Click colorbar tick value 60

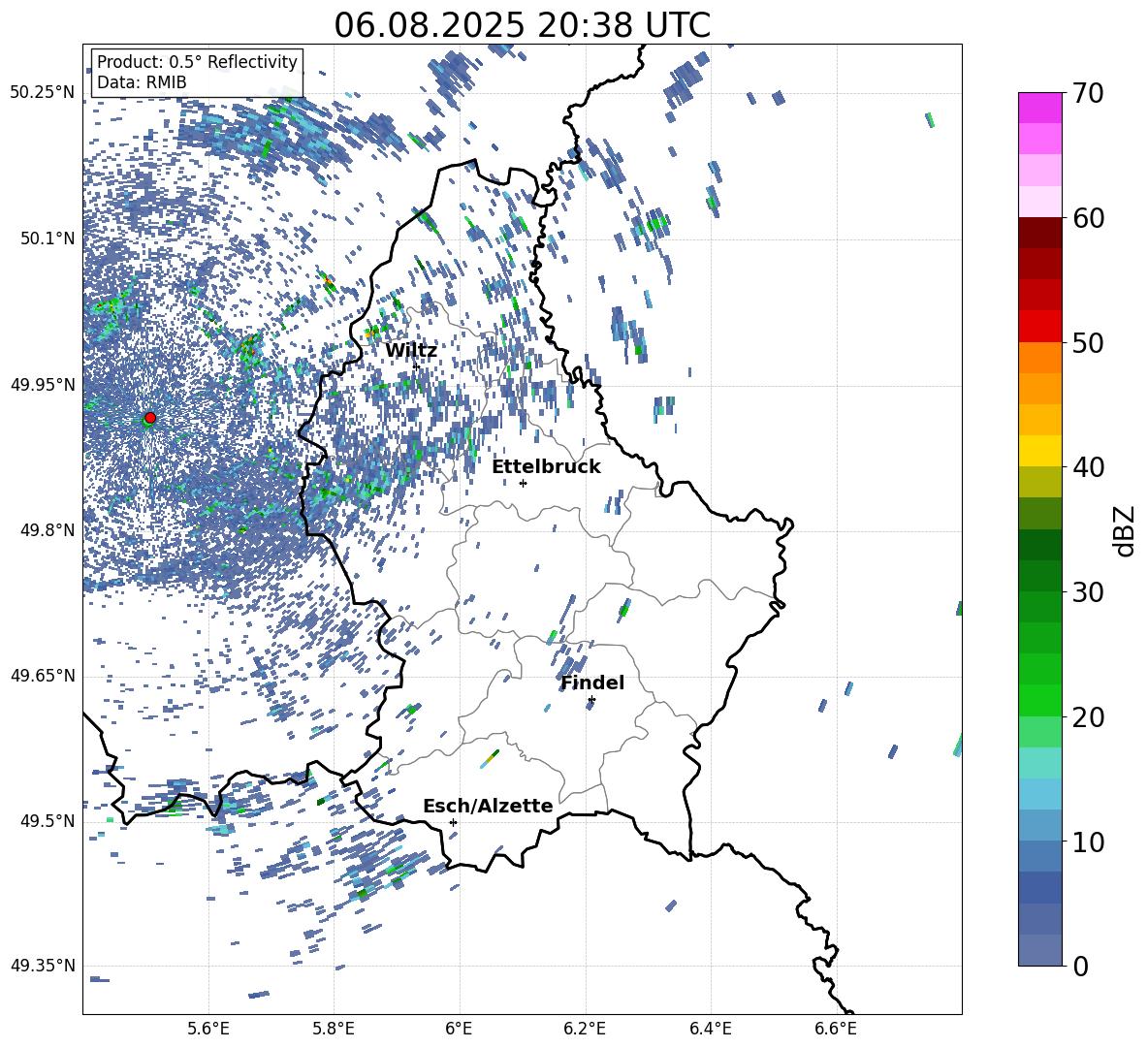click(1089, 218)
